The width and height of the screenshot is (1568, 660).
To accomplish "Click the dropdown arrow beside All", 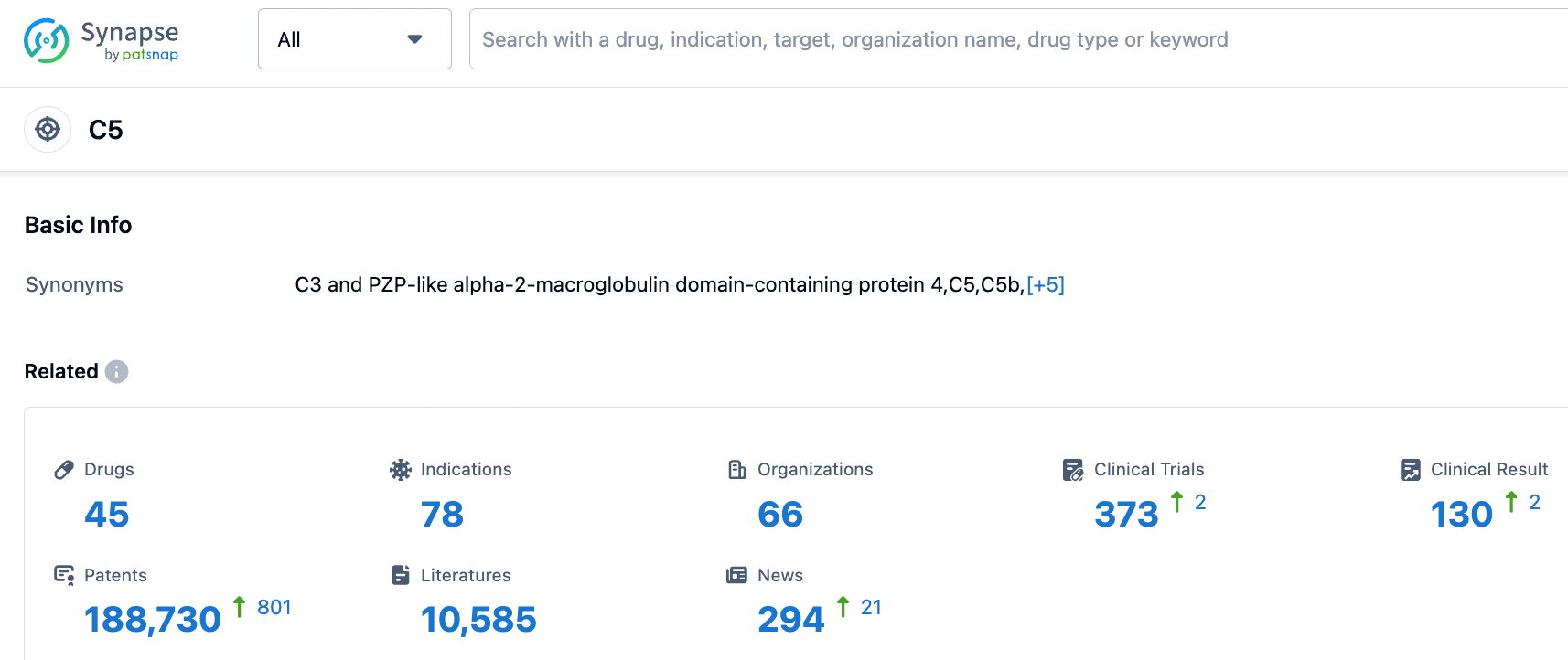I will [x=414, y=39].
